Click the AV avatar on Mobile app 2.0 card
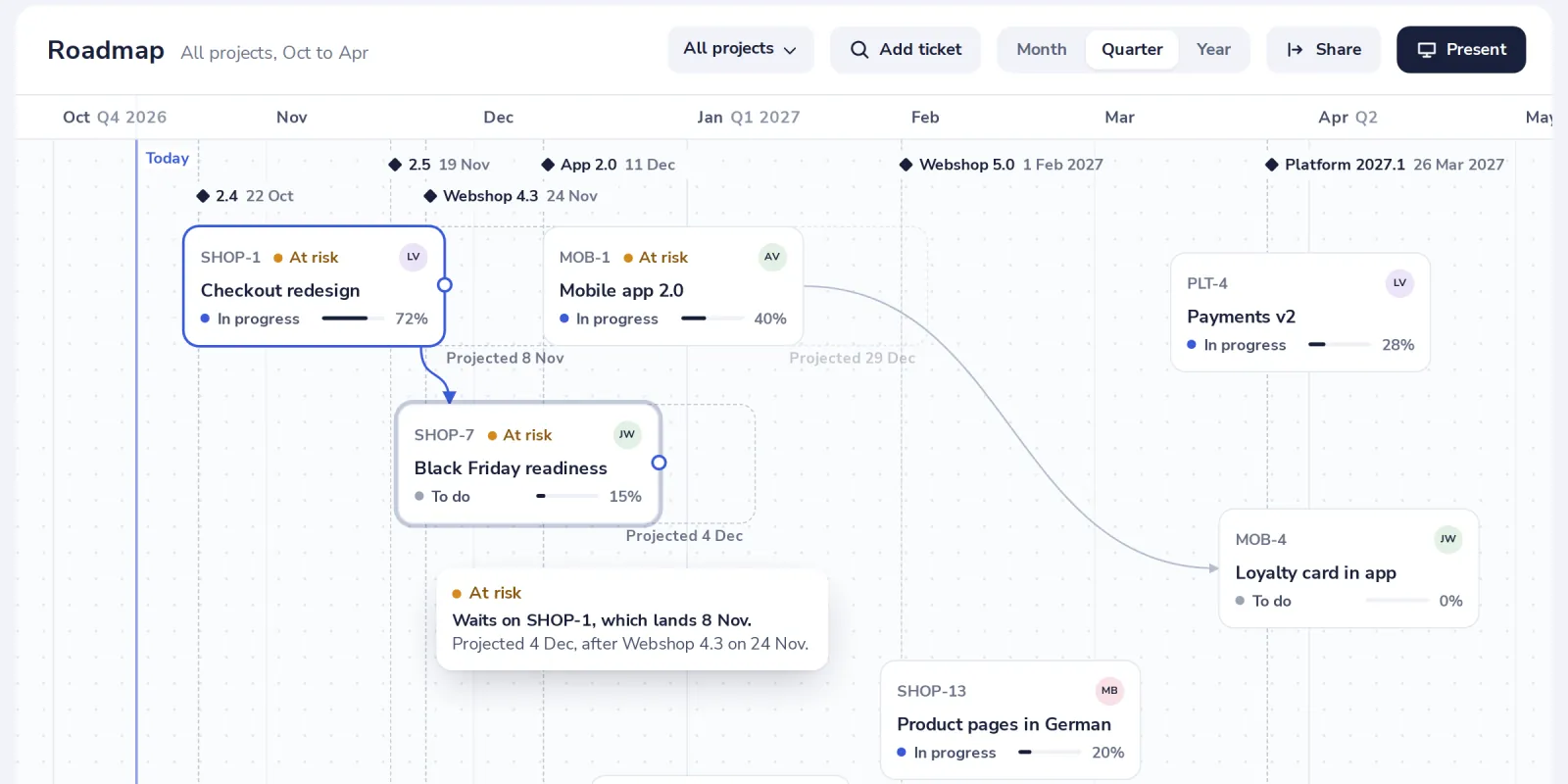Viewport: 1568px width, 784px height. 772,257
